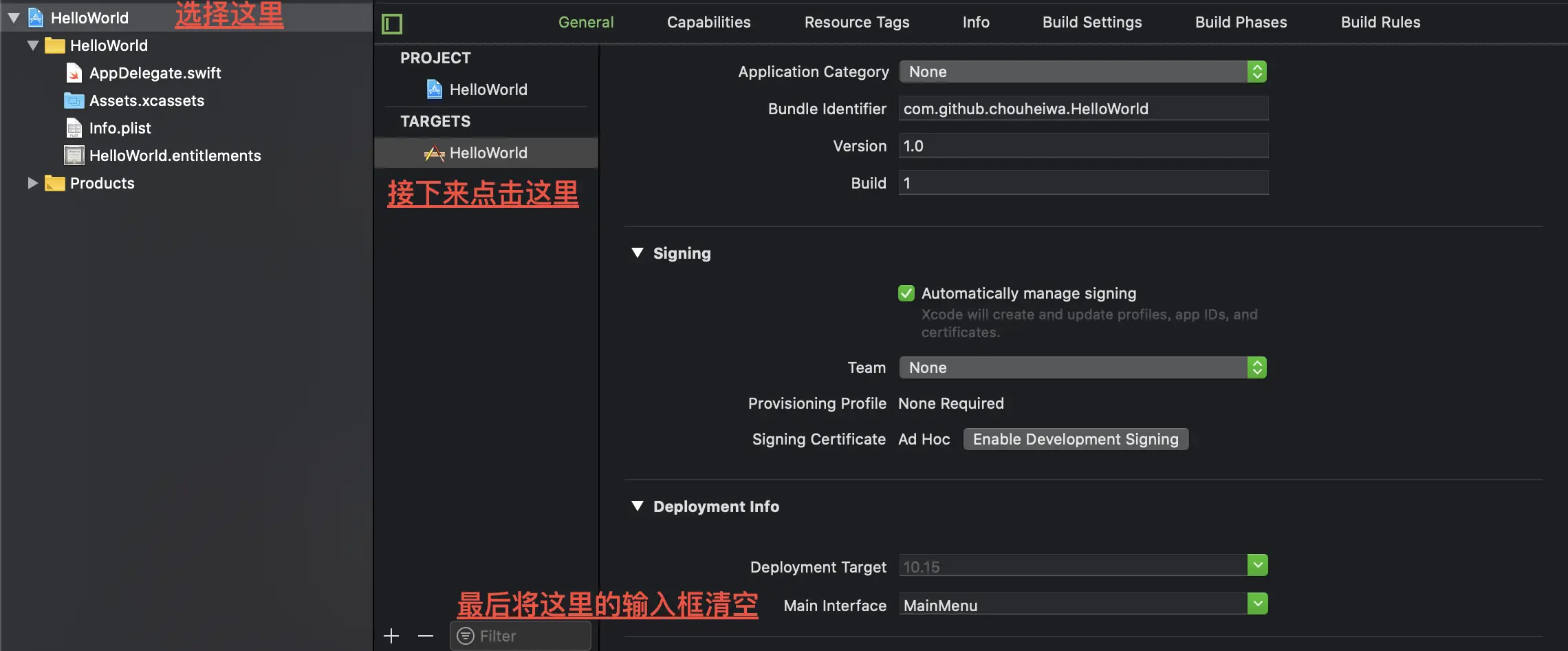The height and width of the screenshot is (651, 1568).
Task: Select Assets.xcassets in the navigator
Action: coord(147,100)
